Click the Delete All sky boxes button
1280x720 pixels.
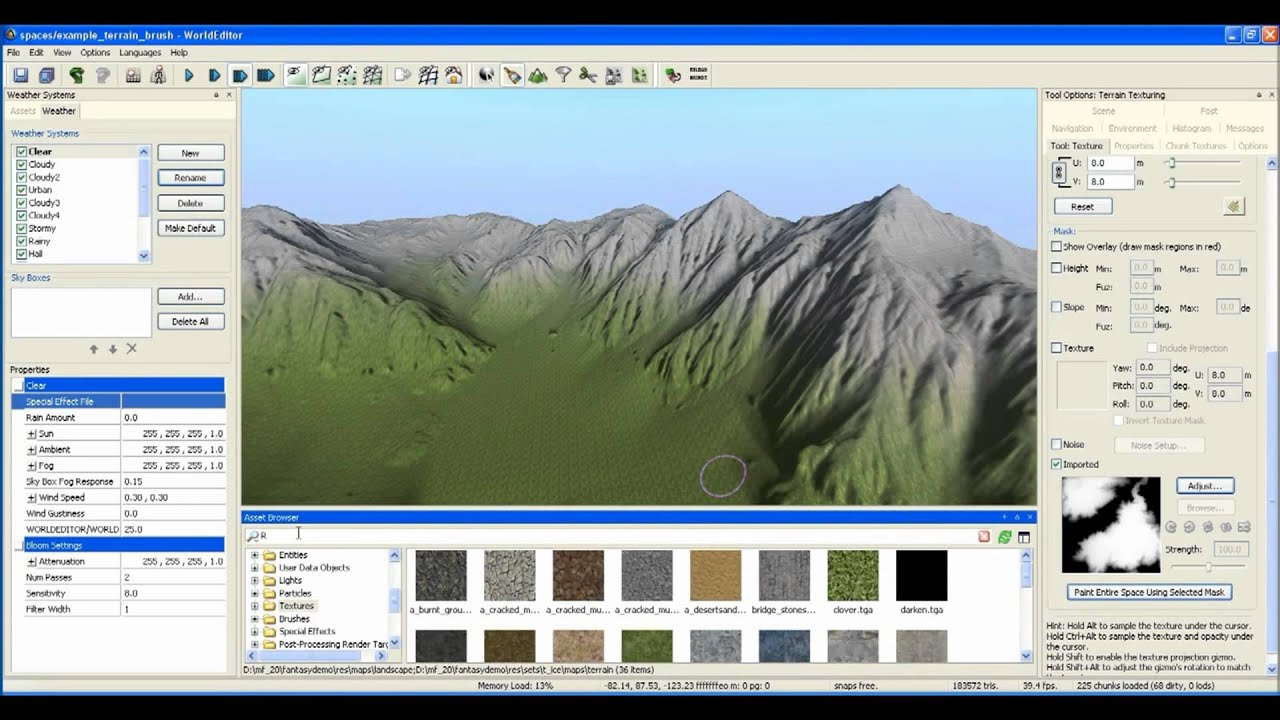190,321
